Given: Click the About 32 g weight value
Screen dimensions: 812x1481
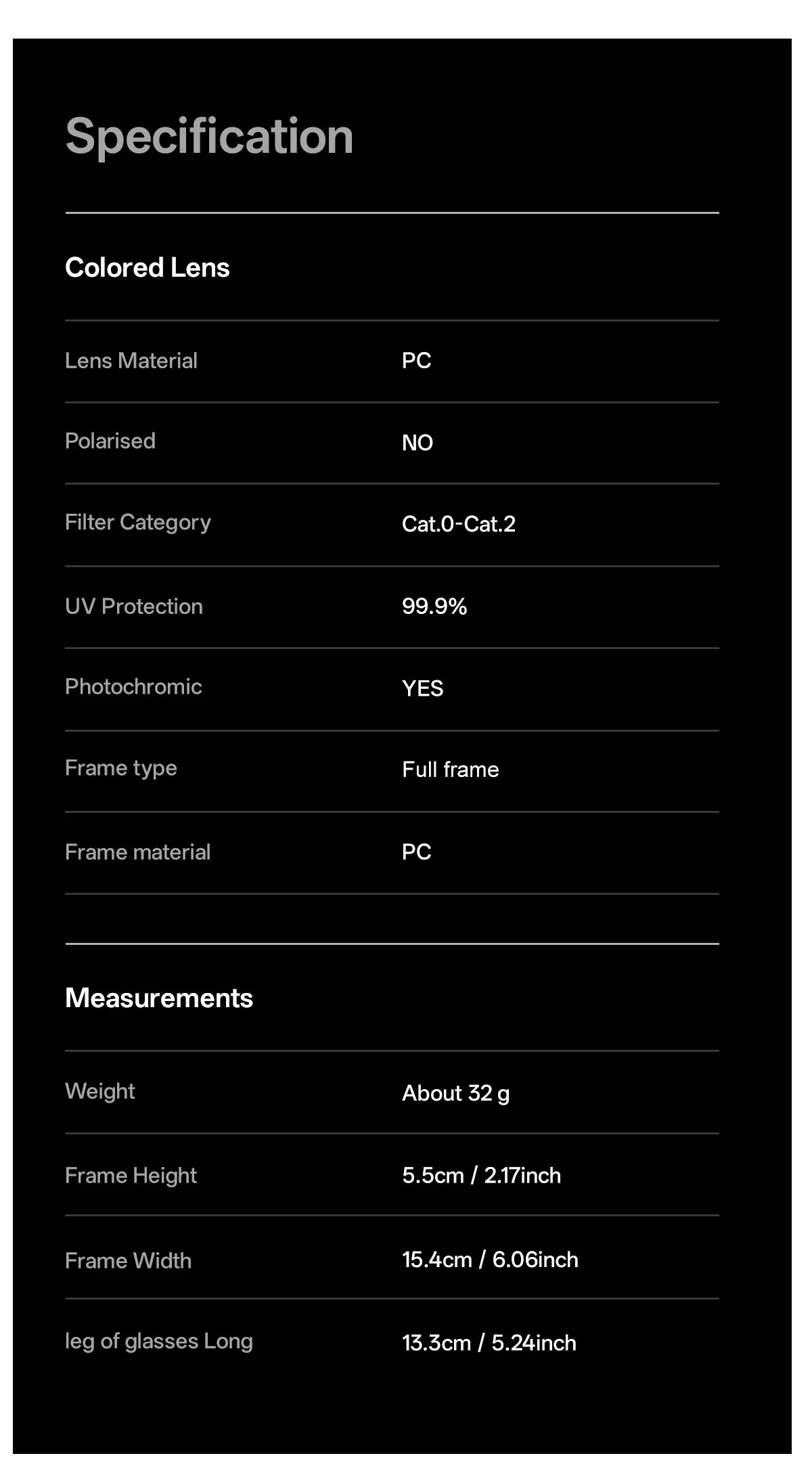Looking at the screenshot, I should click(455, 1094).
